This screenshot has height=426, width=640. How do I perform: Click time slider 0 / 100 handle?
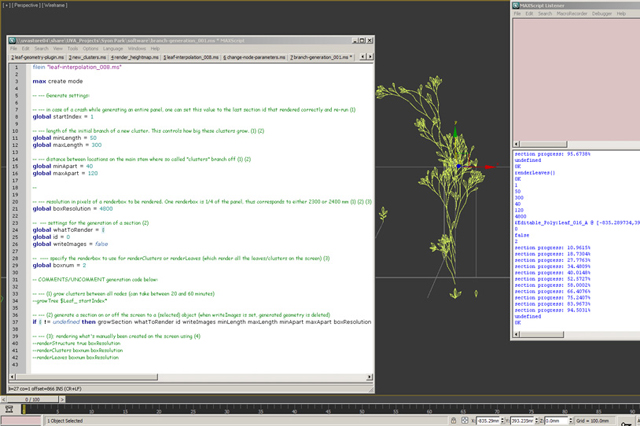(33, 399)
